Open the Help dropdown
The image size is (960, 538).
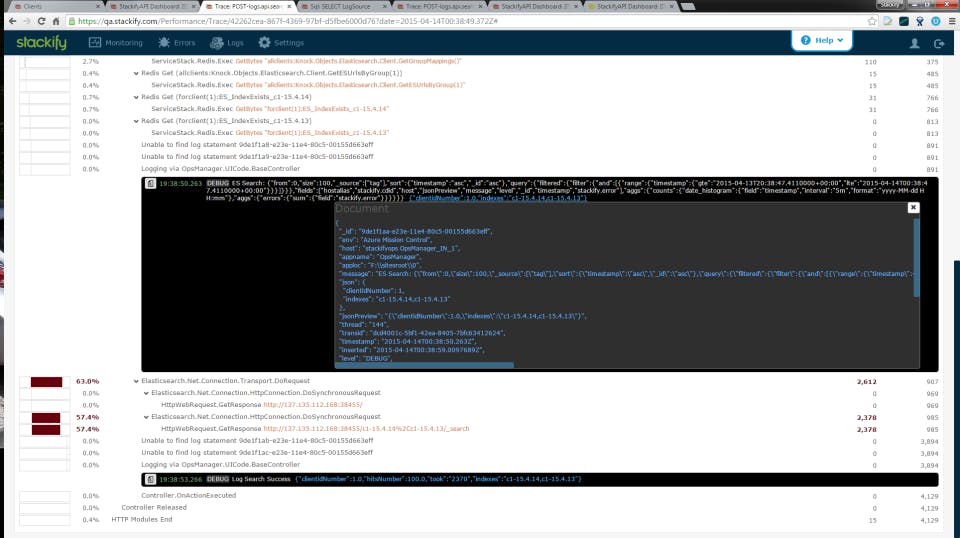pyautogui.click(x=822, y=40)
